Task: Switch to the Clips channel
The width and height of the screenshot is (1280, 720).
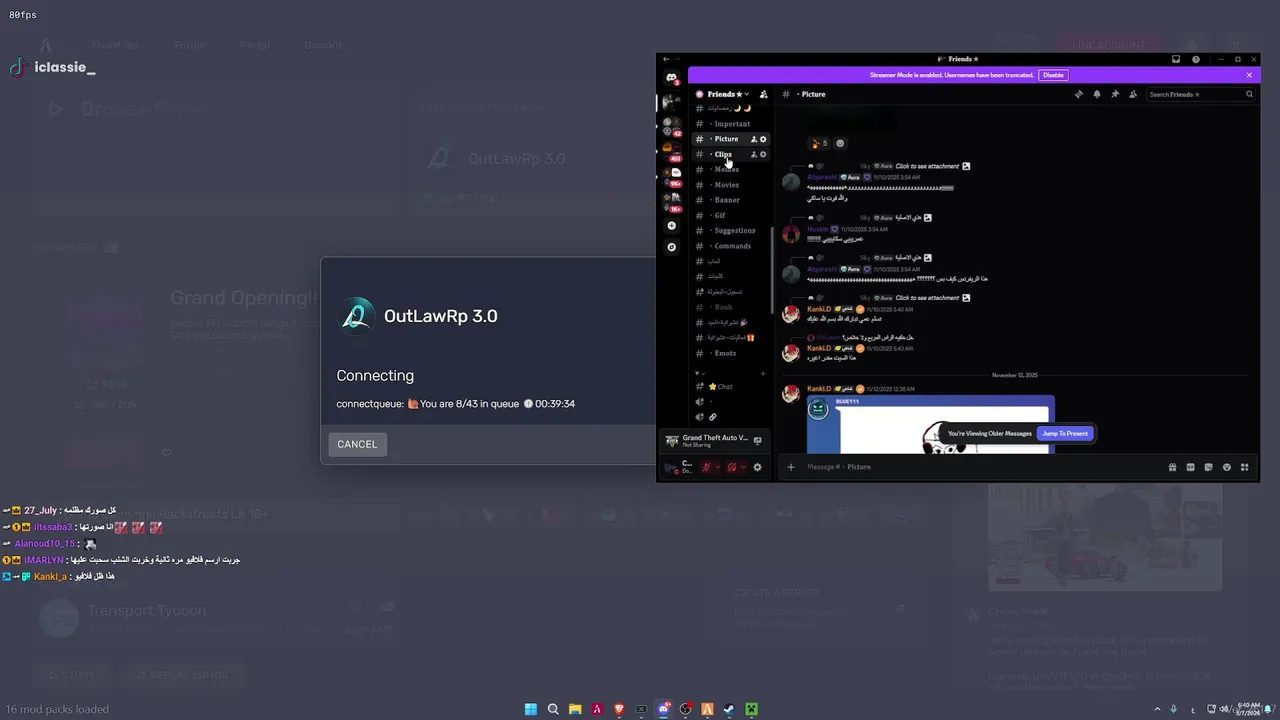Action: click(x=723, y=154)
